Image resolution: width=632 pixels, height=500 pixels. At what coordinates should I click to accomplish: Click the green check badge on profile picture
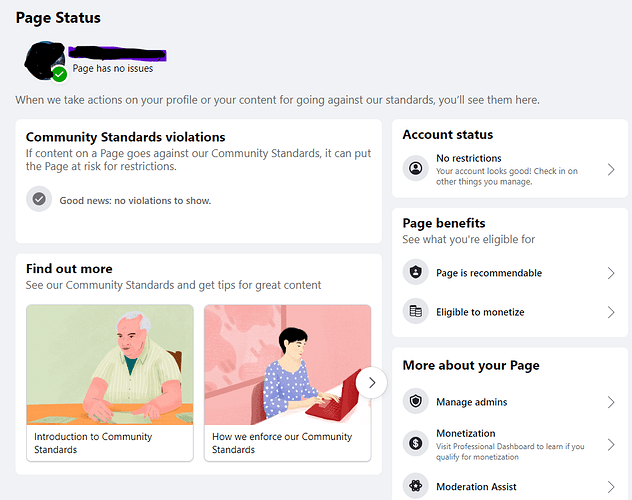(x=60, y=74)
